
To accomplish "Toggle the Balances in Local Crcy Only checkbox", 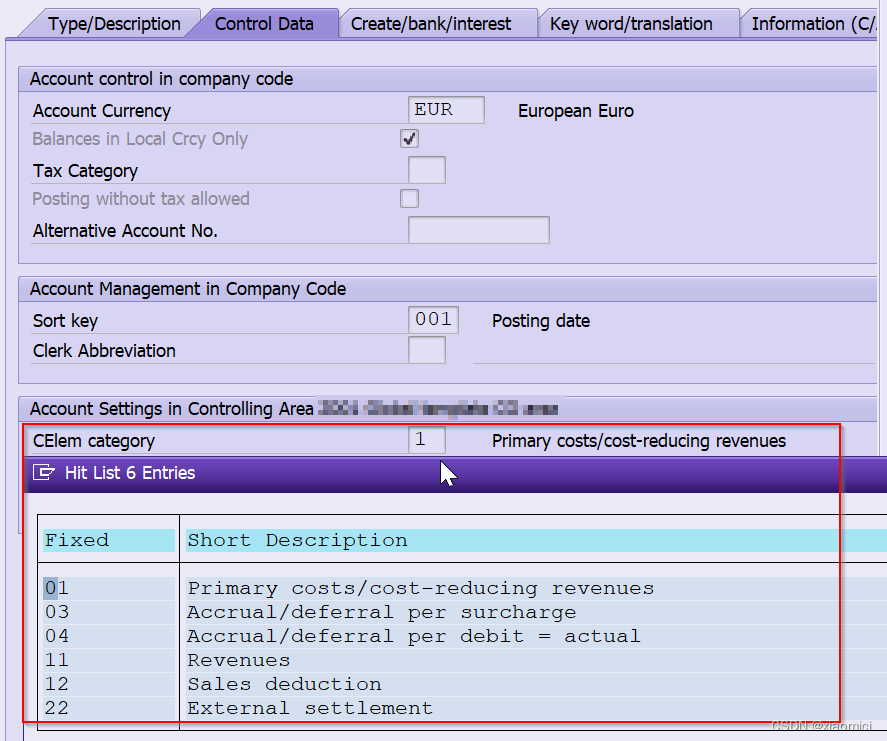I will click(x=409, y=138).
